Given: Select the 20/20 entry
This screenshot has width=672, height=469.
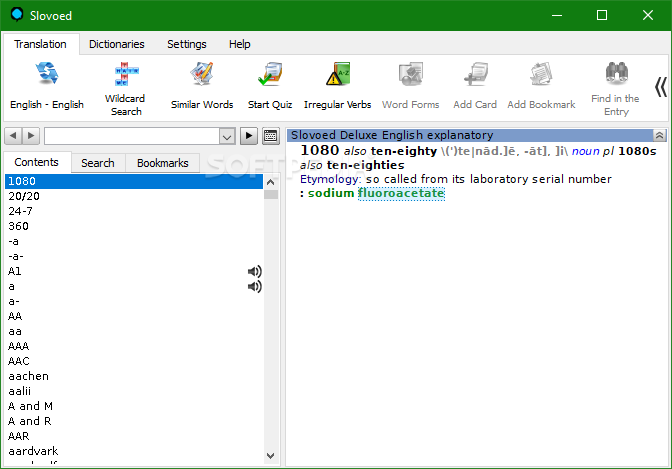Looking at the screenshot, I should coord(134,196).
